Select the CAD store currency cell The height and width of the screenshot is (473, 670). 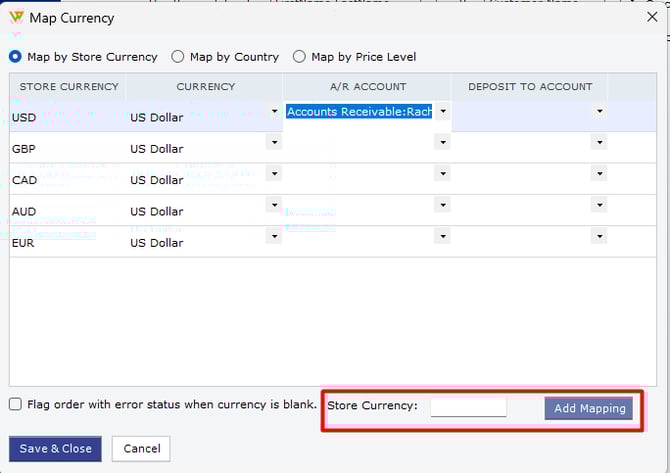[66, 180]
